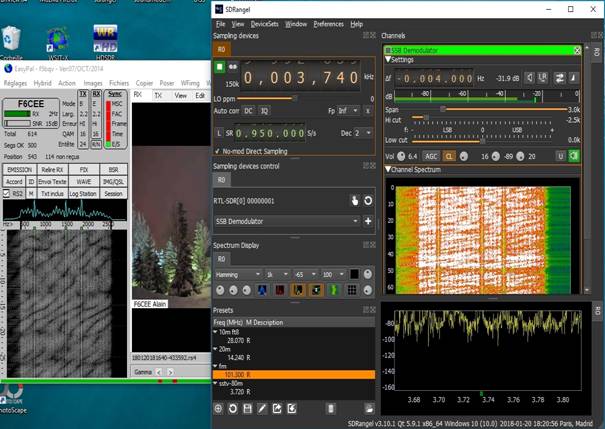
Task: Open the File menu in SDRangel
Action: tap(220, 24)
